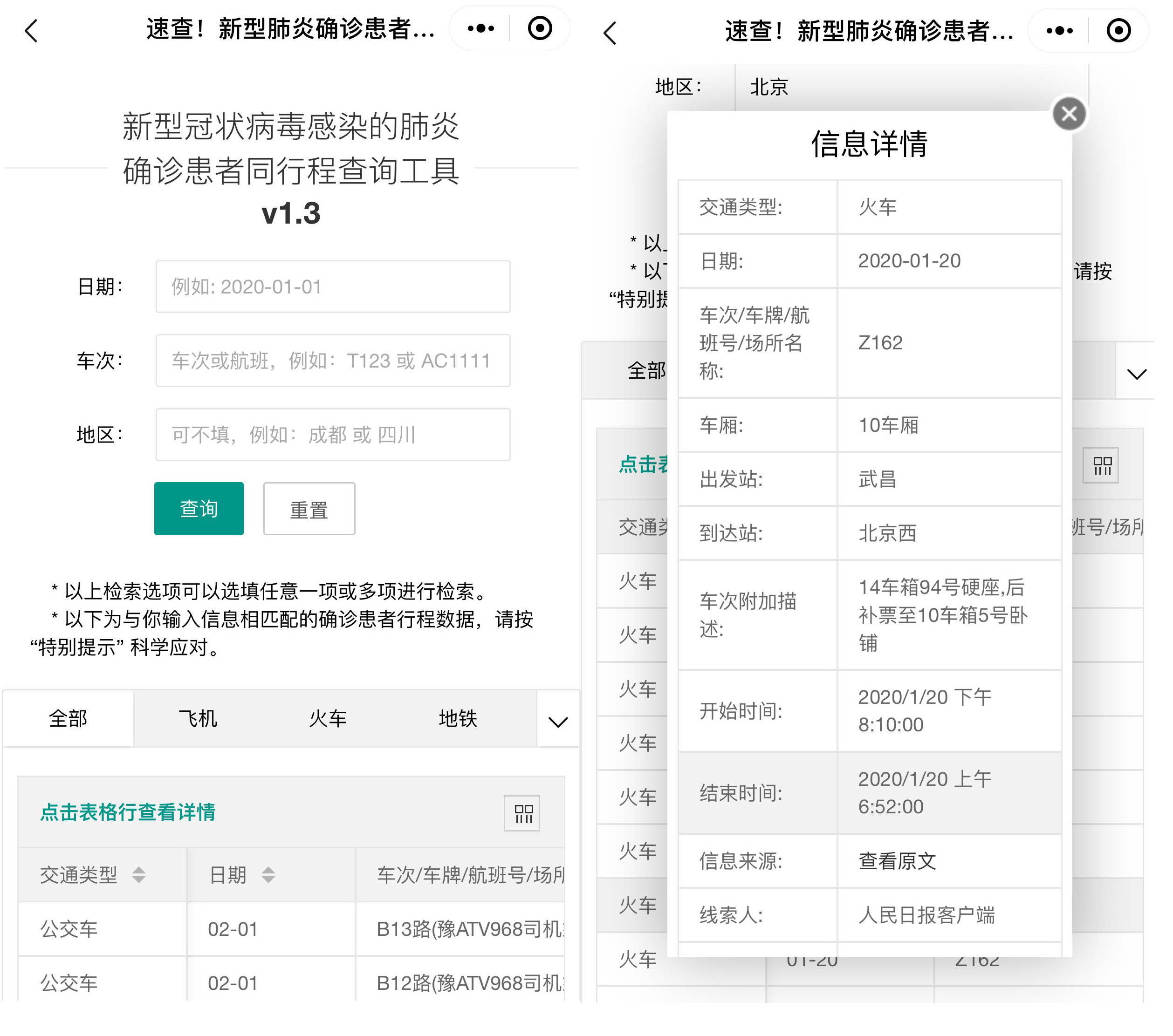Switch to the 火车 tab
1173x1036 pixels.
coord(328,718)
